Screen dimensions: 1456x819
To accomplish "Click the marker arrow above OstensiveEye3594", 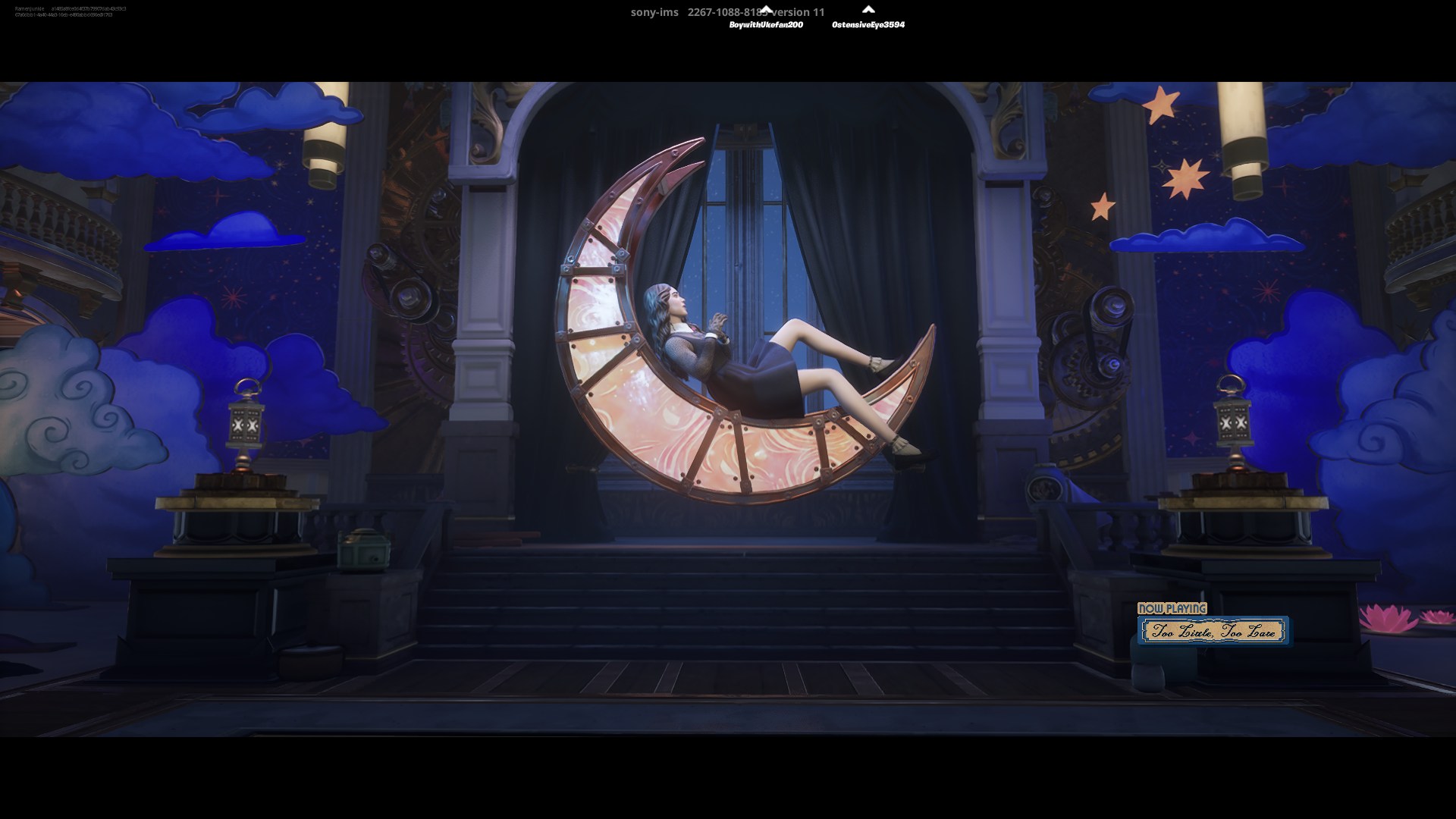I will (868, 10).
